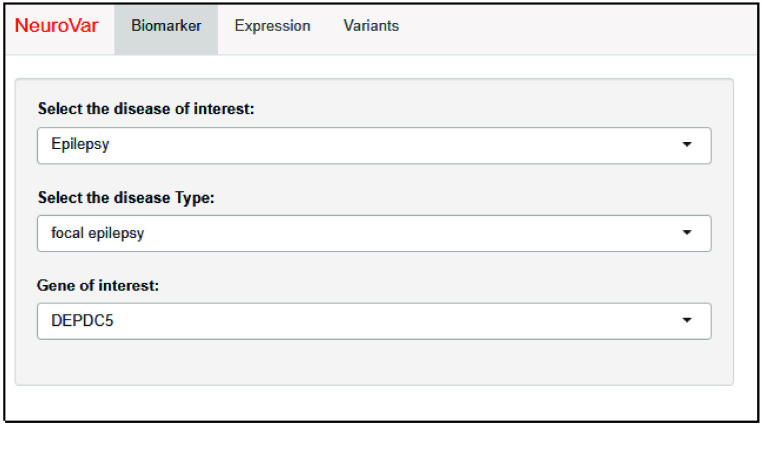Click the 'focal epilepsy' selected value text
The width and height of the screenshot is (762, 450).
point(96,233)
